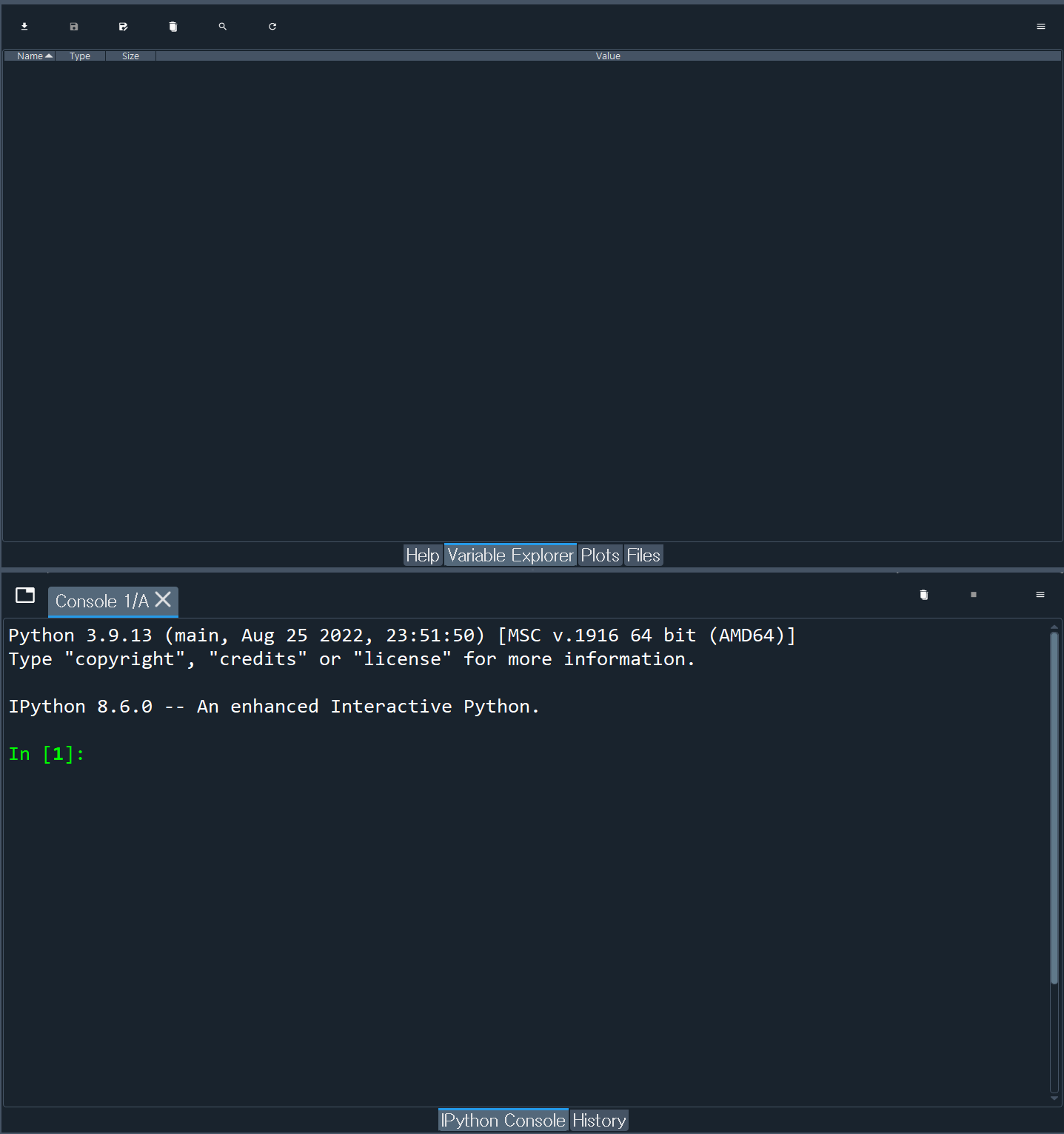This screenshot has width=1064, height=1134.
Task: Click the console remove all variables icon
Action: click(x=924, y=595)
